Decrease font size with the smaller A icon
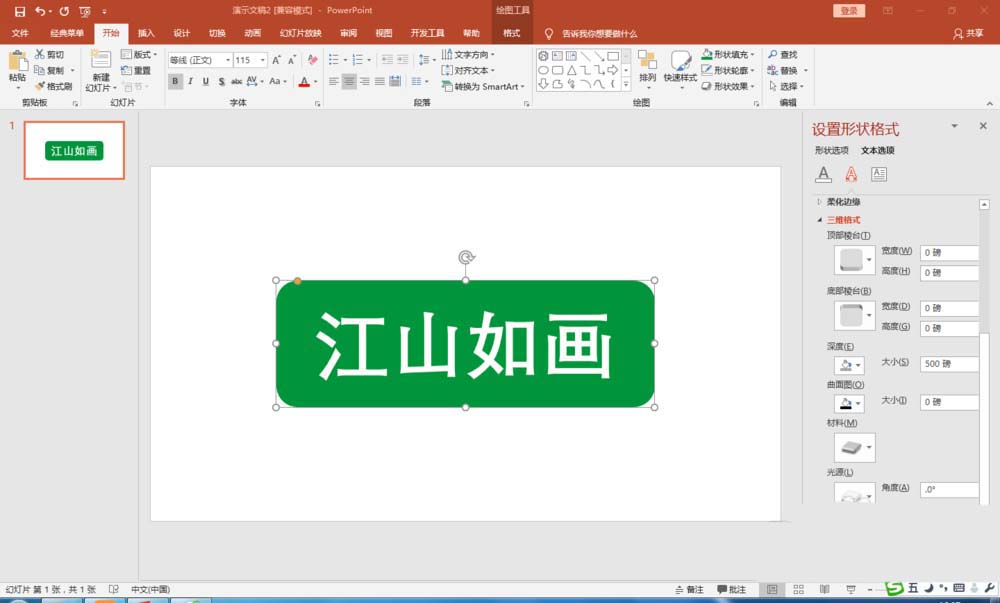The image size is (1000, 603). [291, 60]
